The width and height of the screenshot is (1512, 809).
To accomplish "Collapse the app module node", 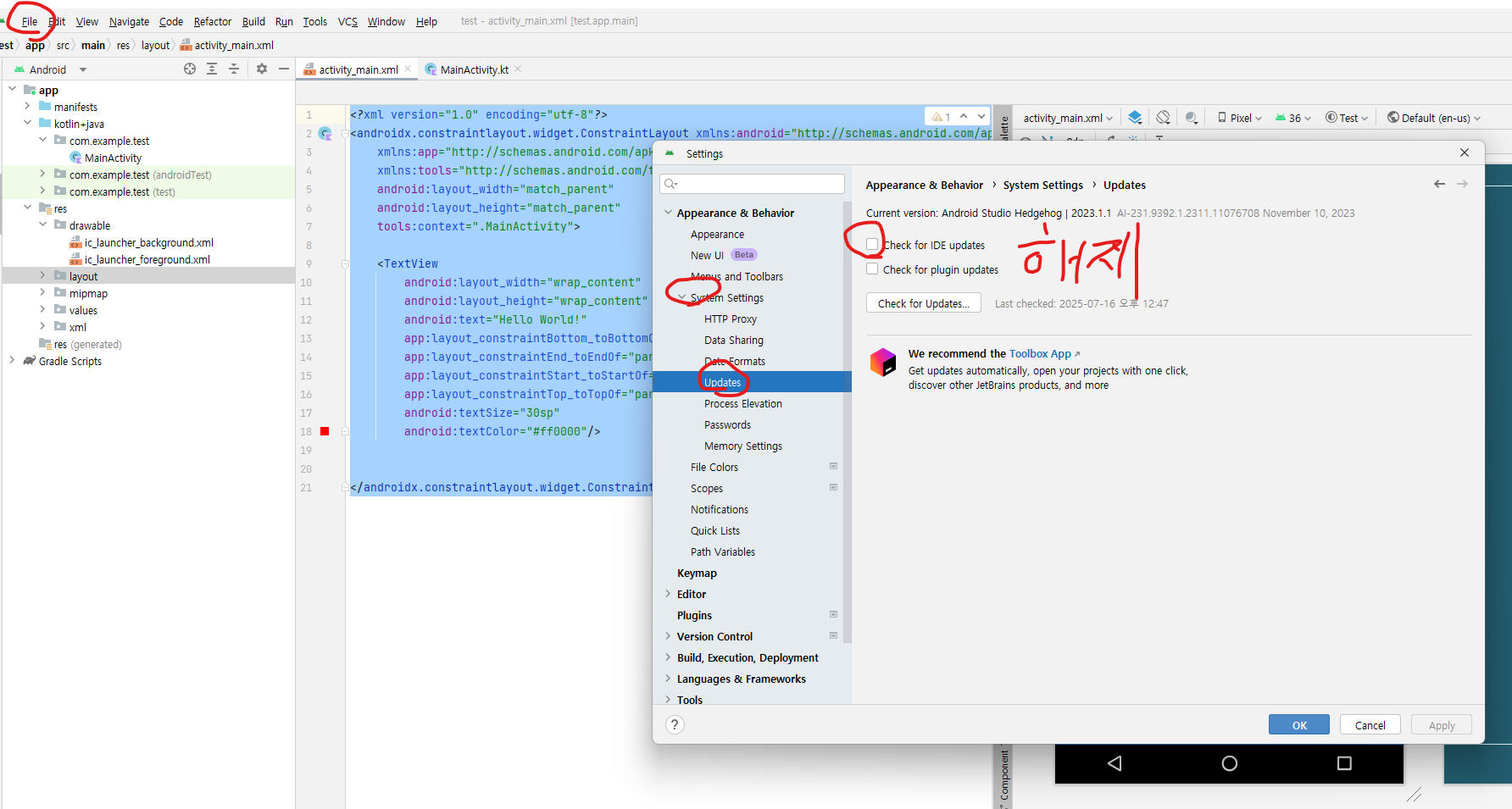I will pyautogui.click(x=12, y=89).
